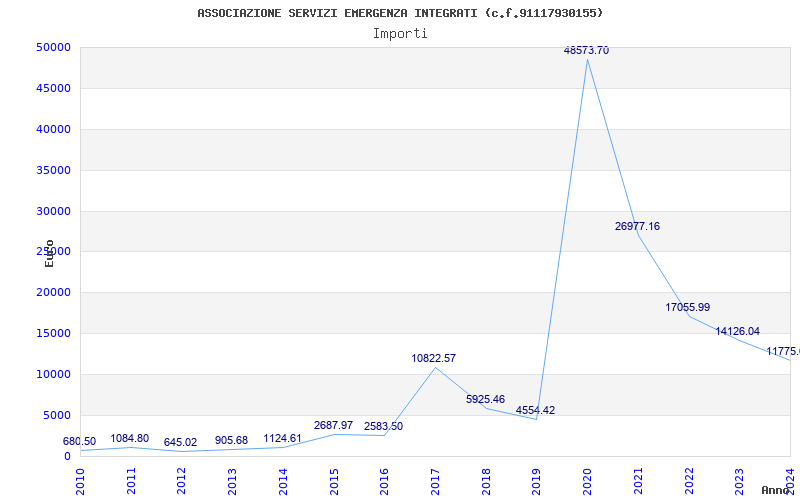Select the data label 1124.61
The height and width of the screenshot is (500, 800).
click(x=282, y=439)
